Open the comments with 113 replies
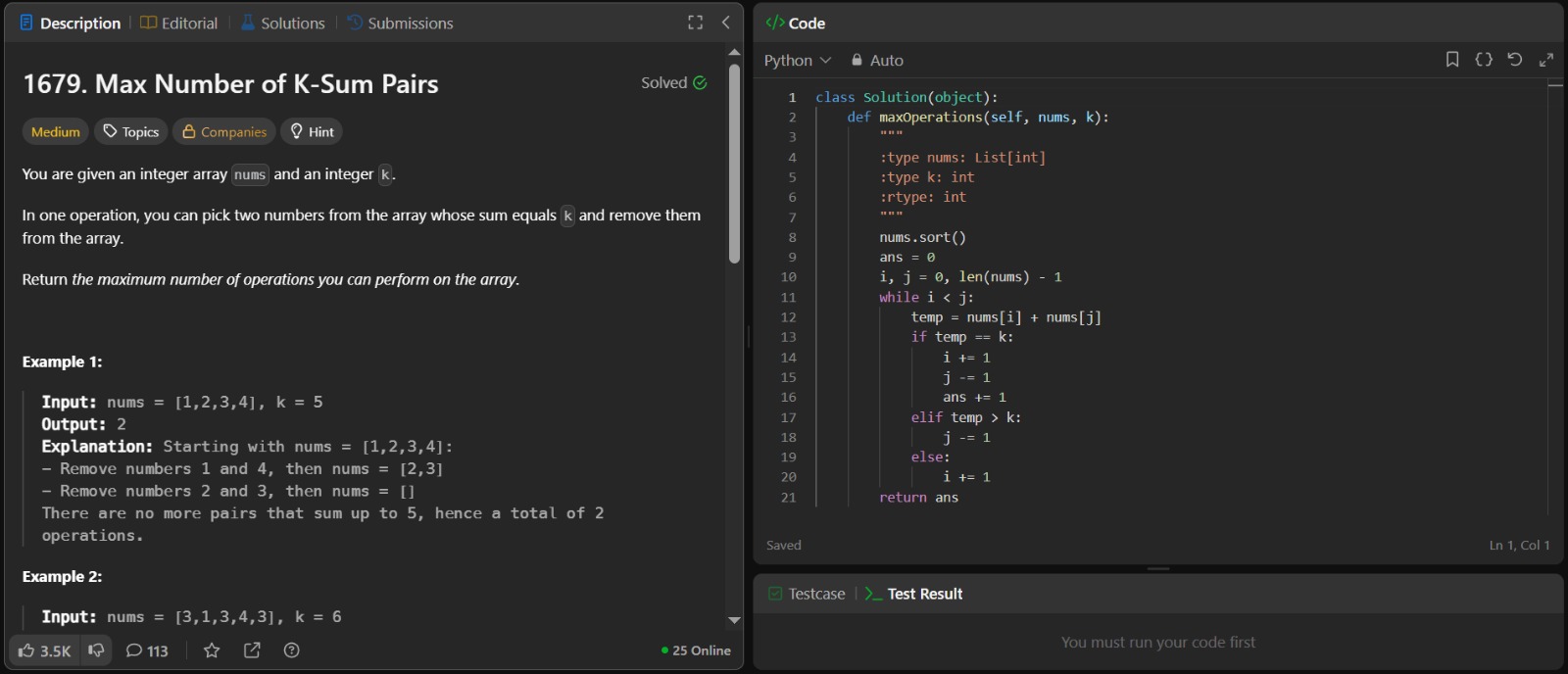The height and width of the screenshot is (674, 1568). coord(147,650)
